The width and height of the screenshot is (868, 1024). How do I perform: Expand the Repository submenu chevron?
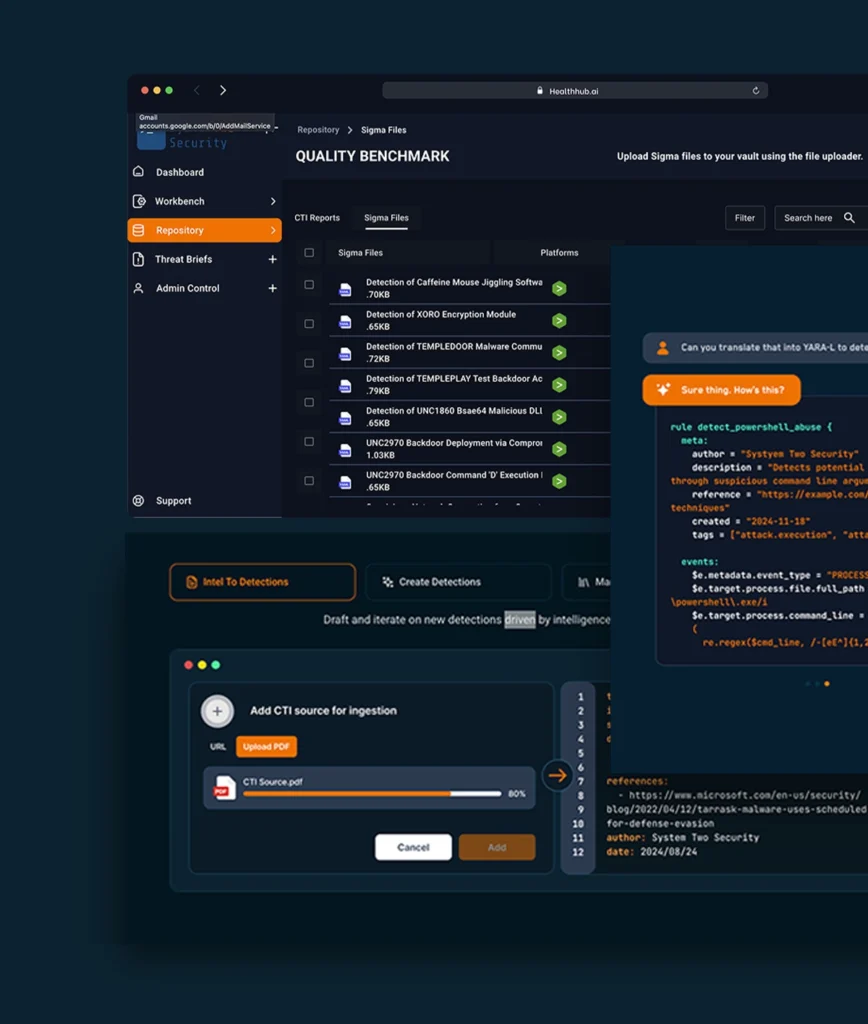click(273, 230)
